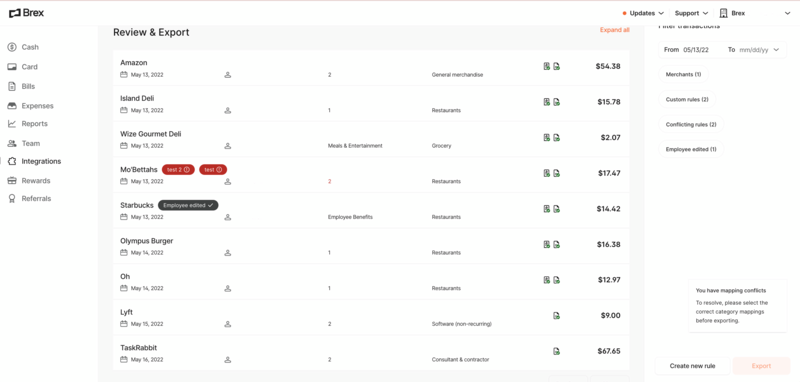Click General merchandise on Amazon row

click(x=457, y=75)
